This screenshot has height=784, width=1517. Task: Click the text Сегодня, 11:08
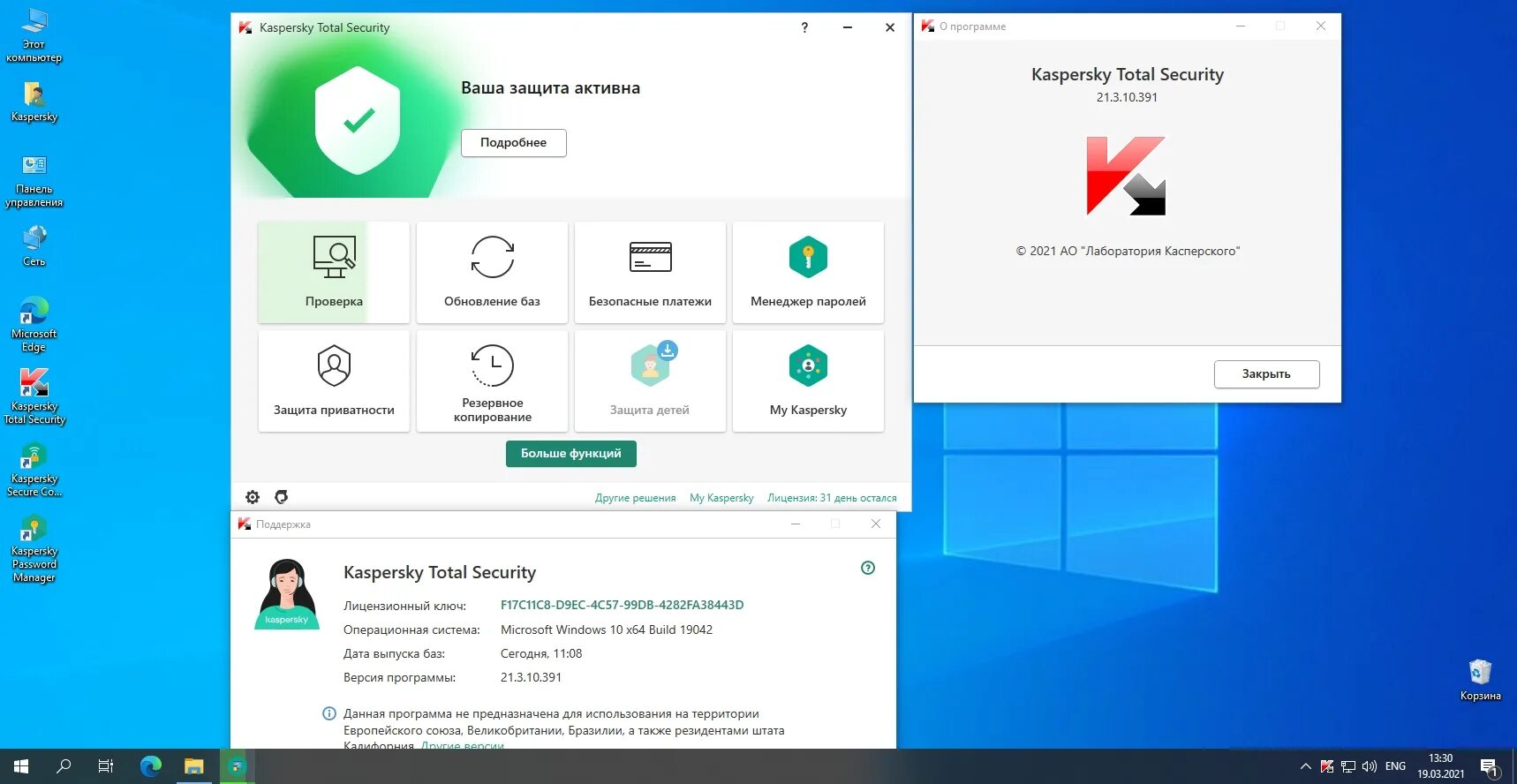(x=541, y=653)
